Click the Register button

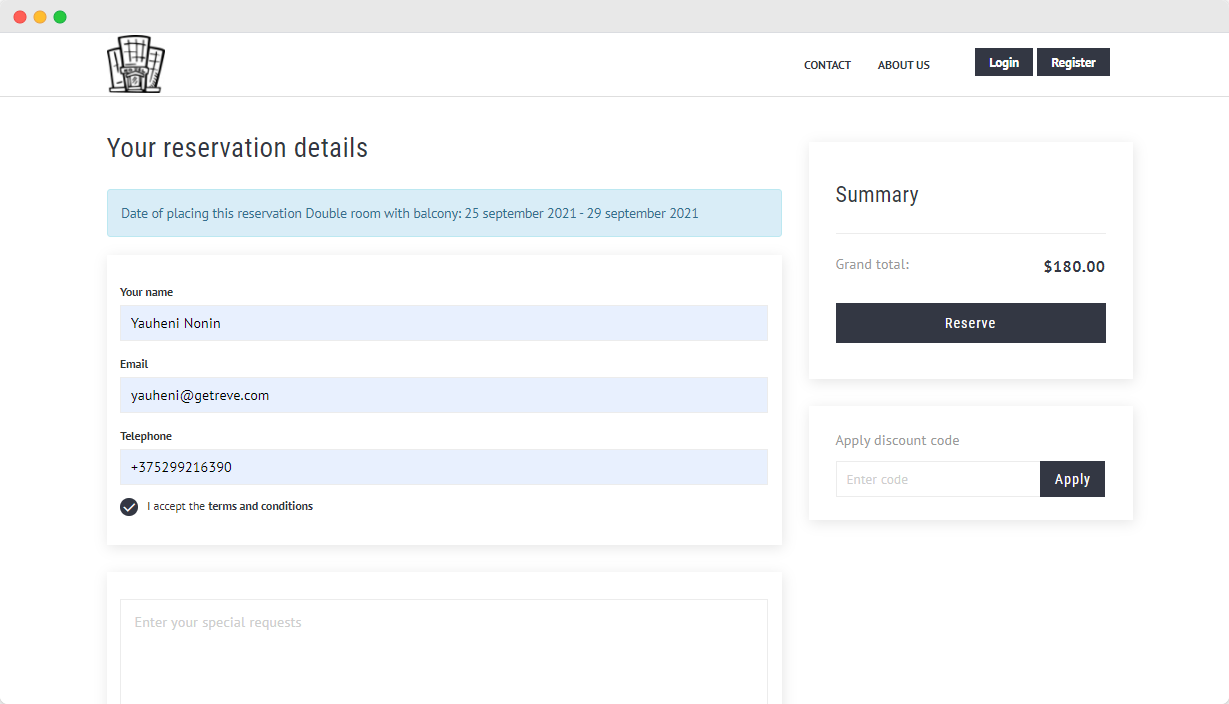click(1073, 62)
